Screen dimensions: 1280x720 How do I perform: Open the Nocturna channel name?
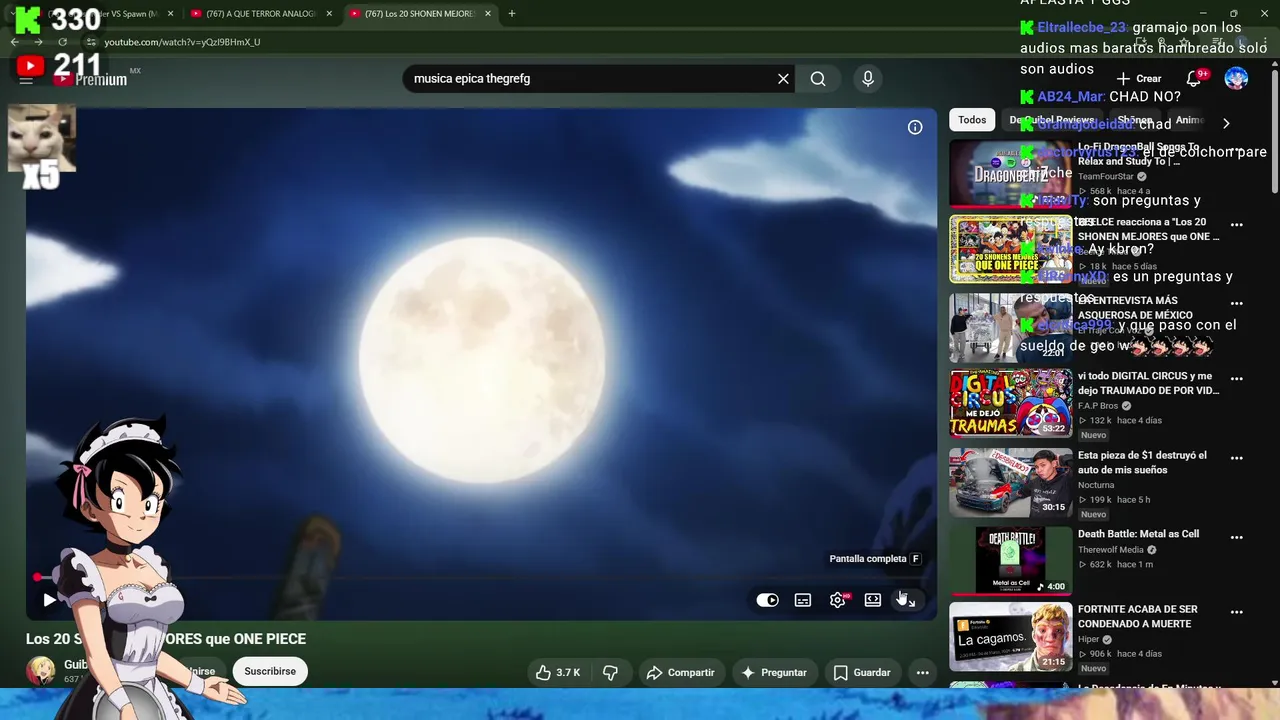point(1096,485)
